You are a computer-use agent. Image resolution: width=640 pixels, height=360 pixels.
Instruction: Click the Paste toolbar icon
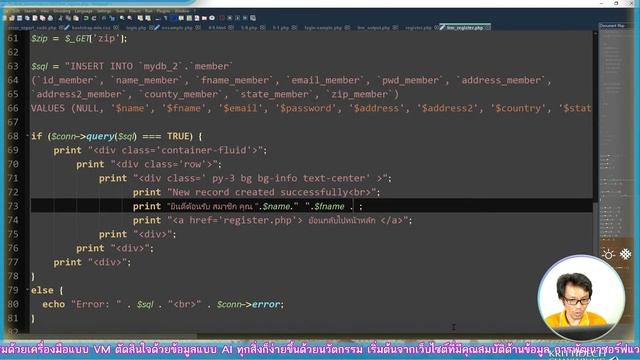tap(76, 18)
